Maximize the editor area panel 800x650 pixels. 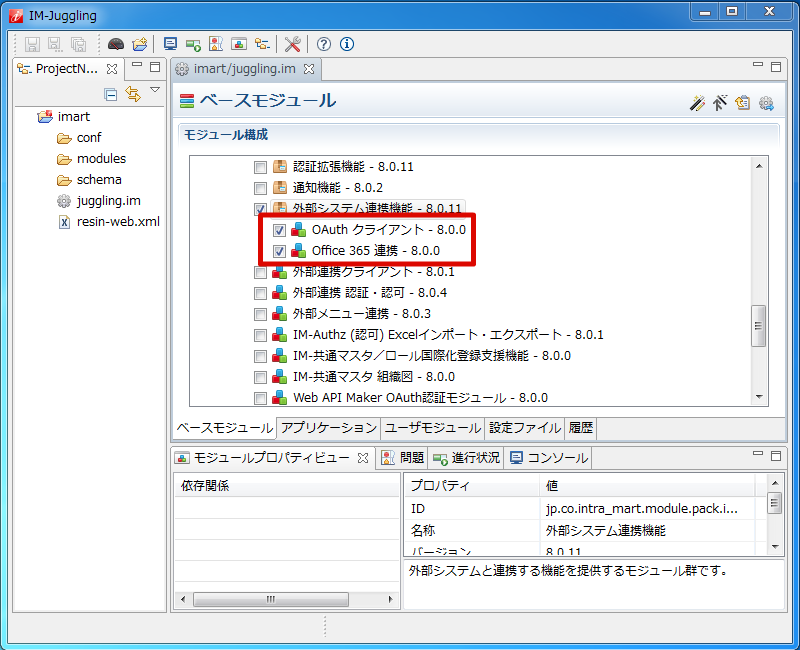776,66
